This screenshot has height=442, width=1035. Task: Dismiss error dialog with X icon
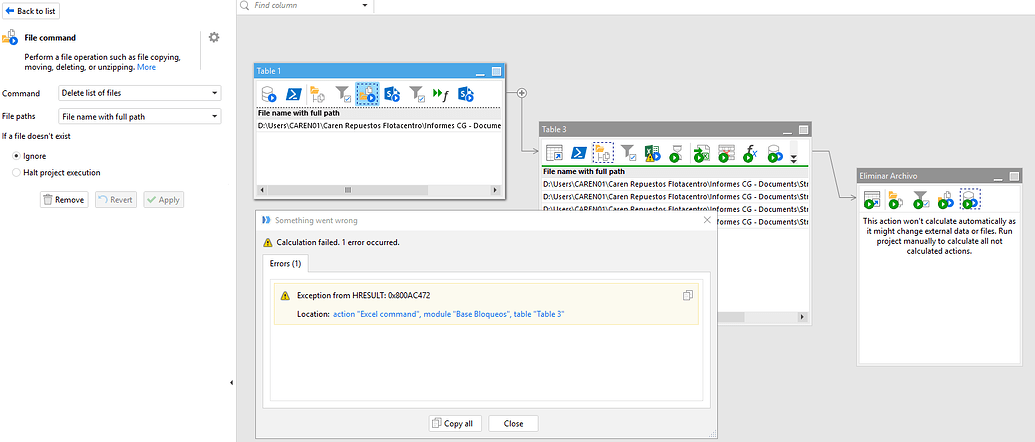pyautogui.click(x=707, y=220)
